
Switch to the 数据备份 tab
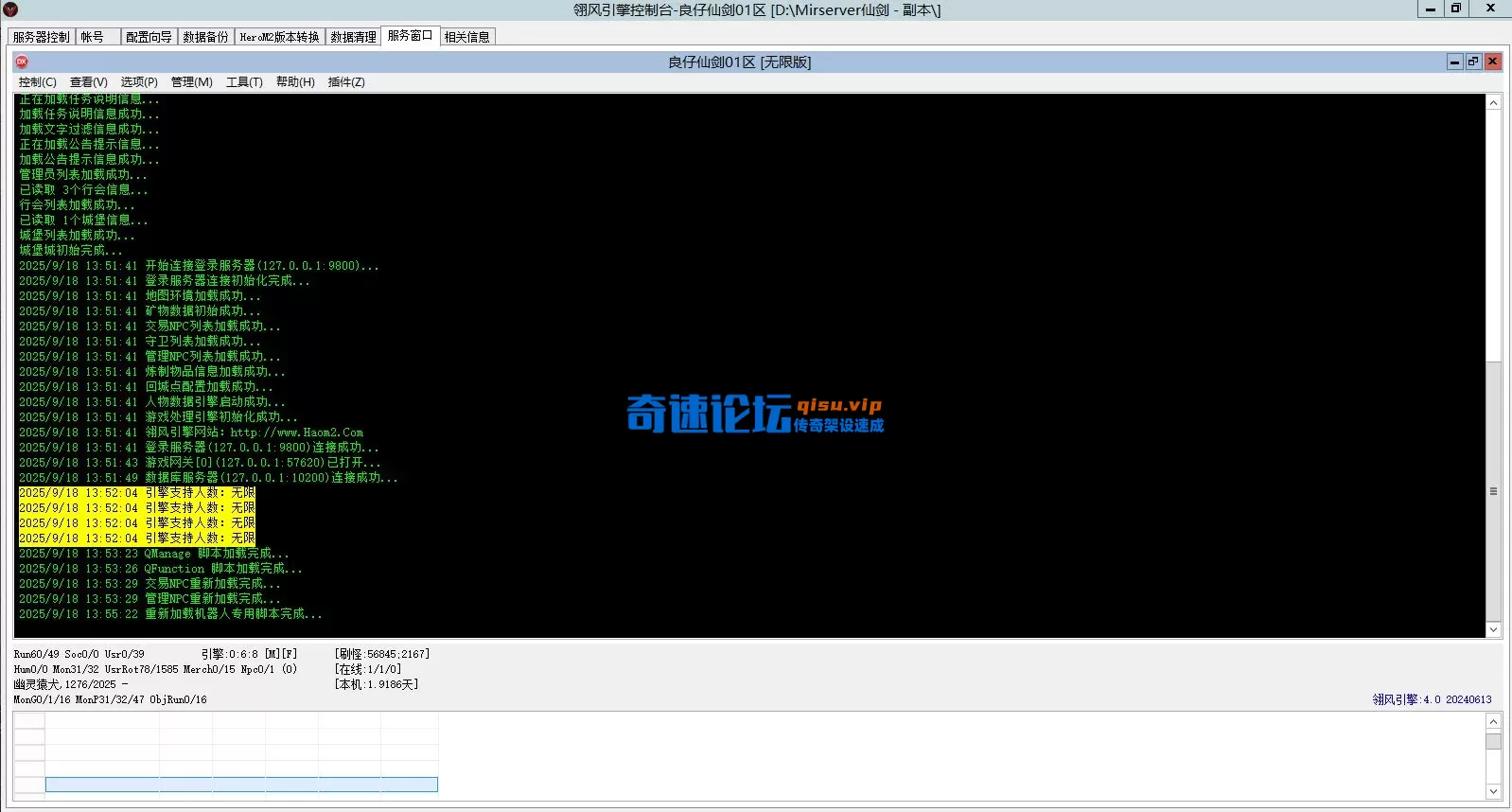point(205,37)
